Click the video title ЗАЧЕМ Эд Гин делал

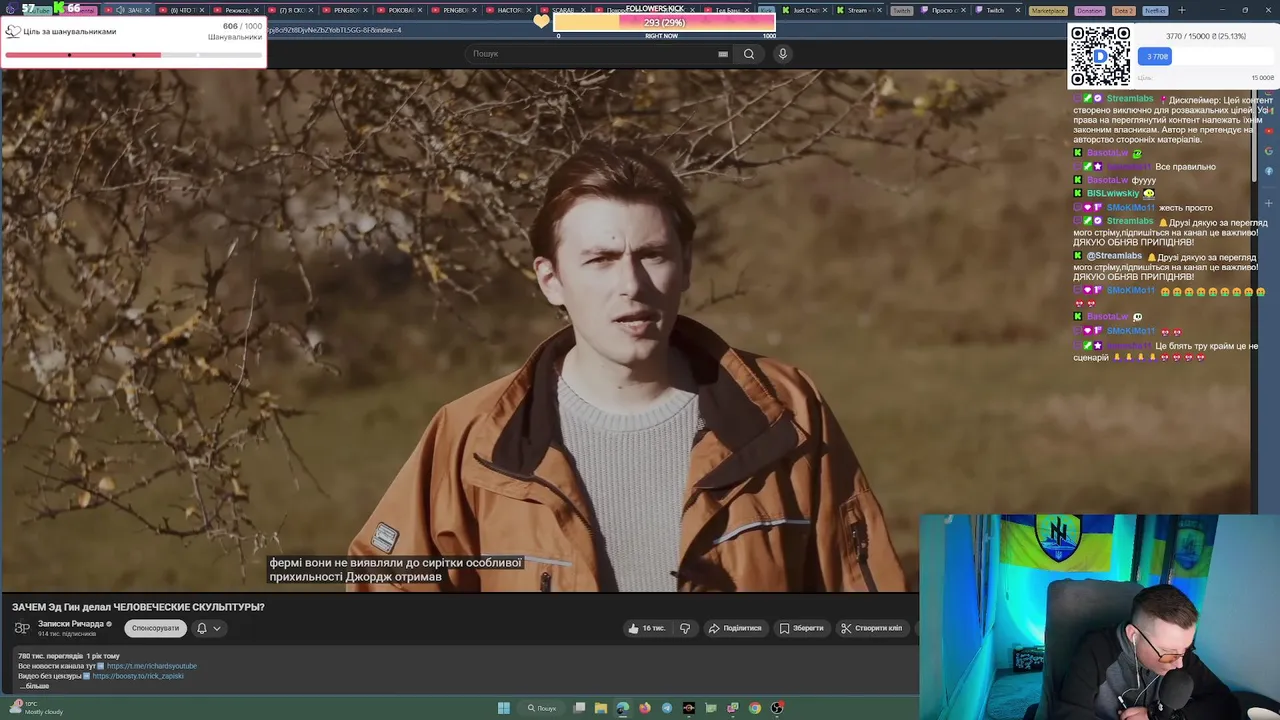click(138, 607)
